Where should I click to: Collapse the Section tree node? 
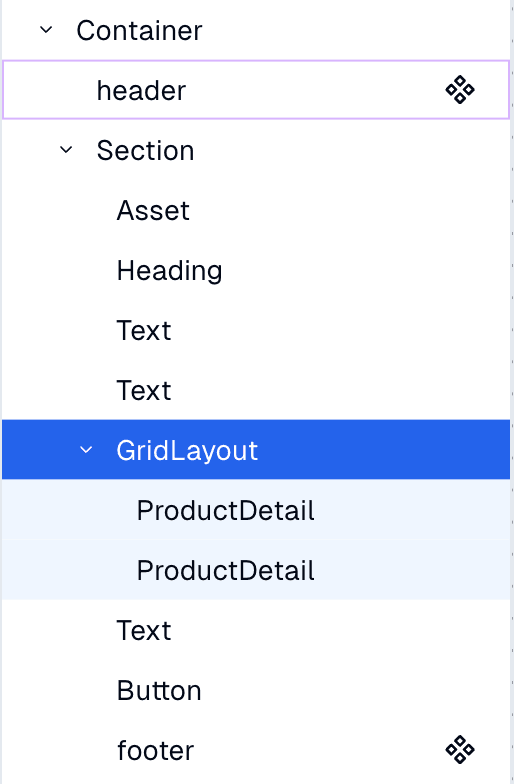tap(66, 150)
